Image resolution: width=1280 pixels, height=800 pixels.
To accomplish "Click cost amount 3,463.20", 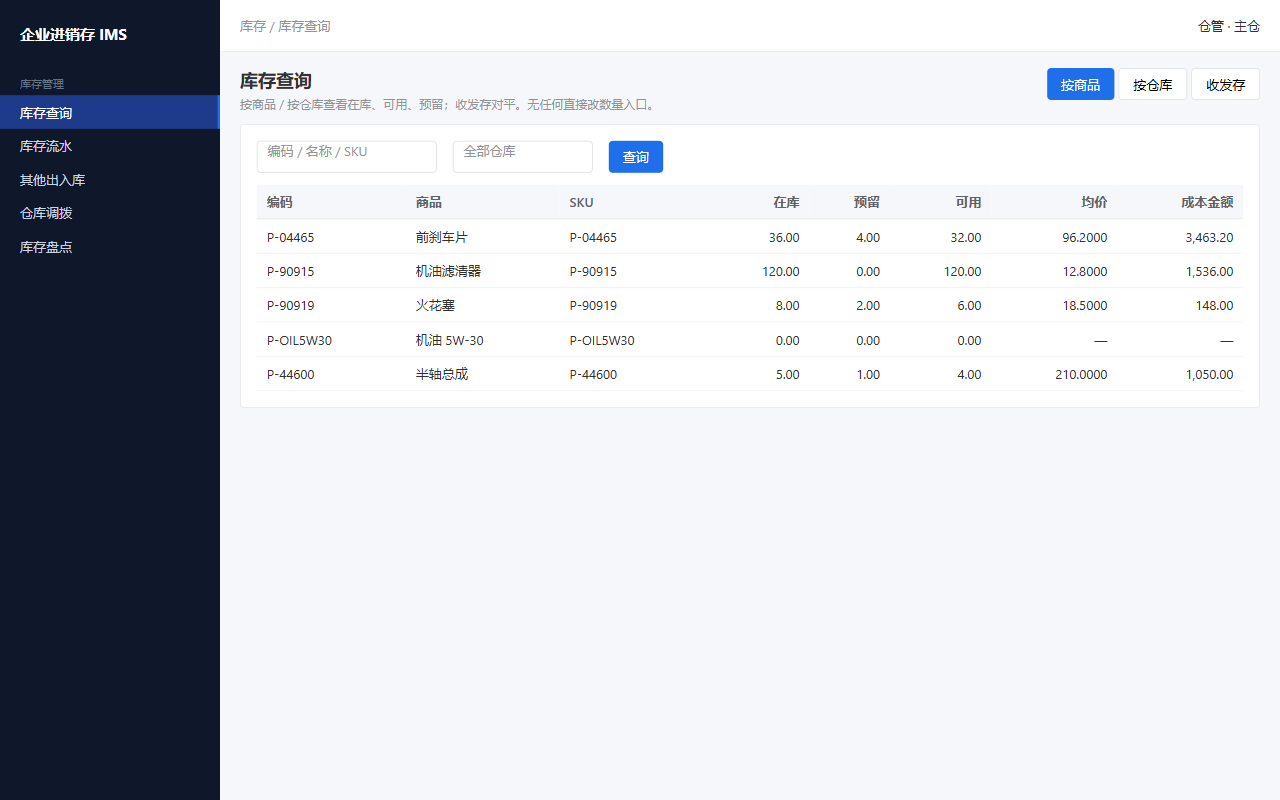I will [1209, 237].
